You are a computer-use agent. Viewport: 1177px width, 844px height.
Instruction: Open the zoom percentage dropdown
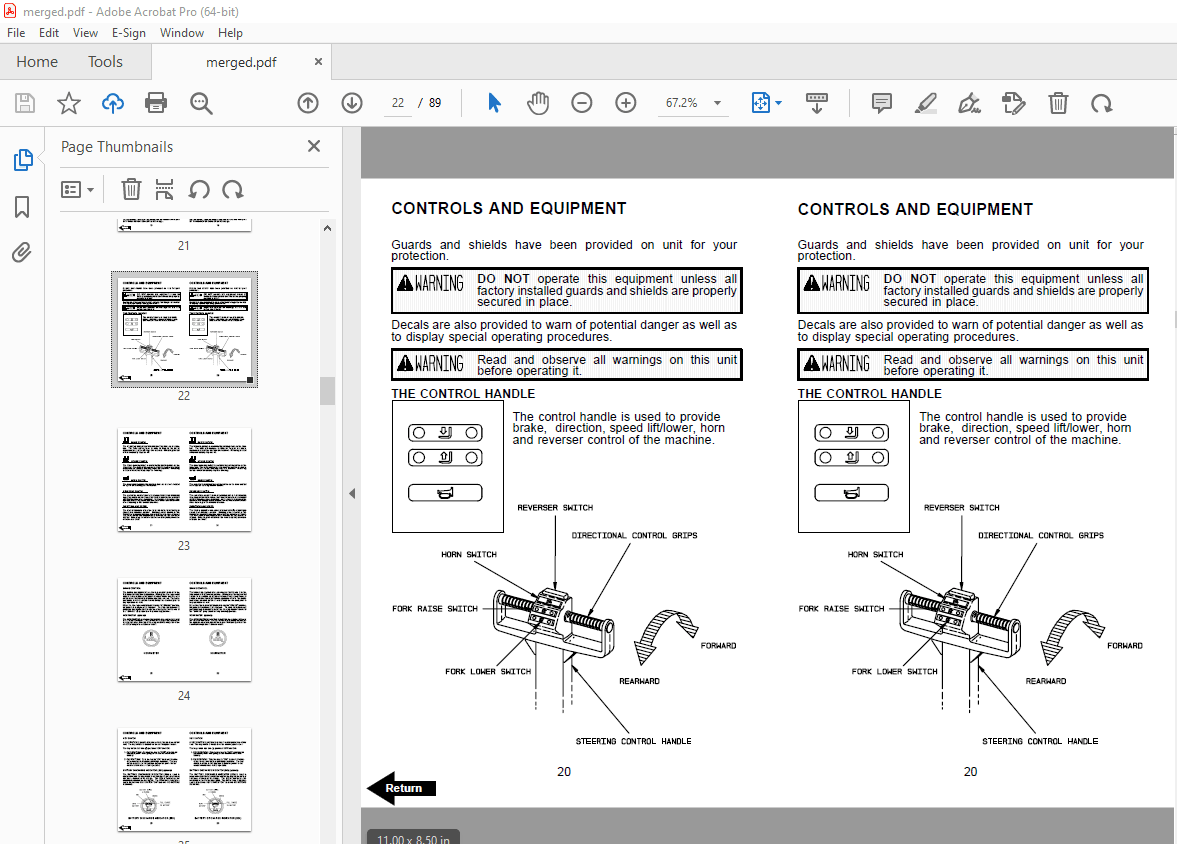pyautogui.click(x=716, y=102)
